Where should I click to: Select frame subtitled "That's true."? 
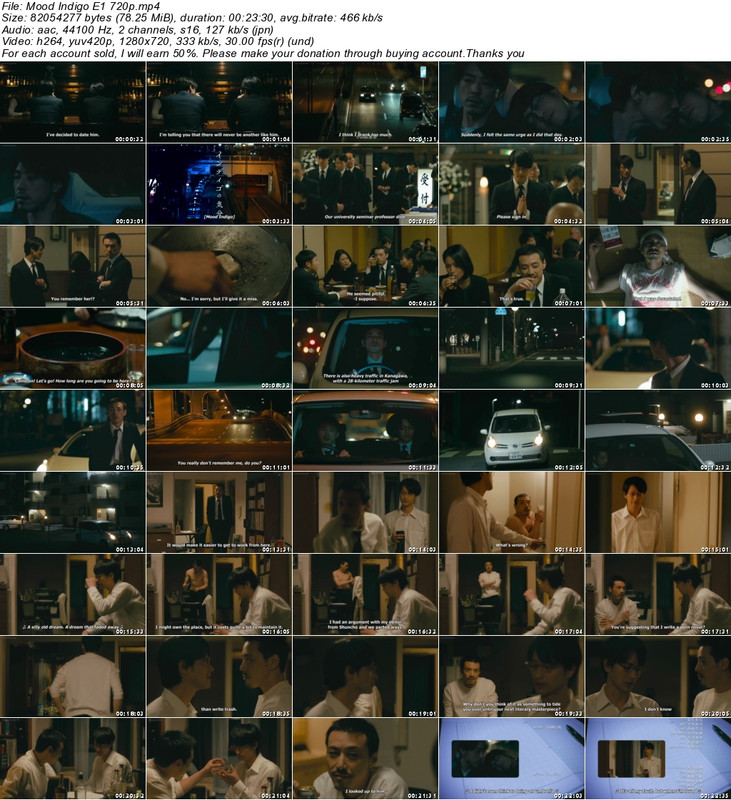point(511,266)
